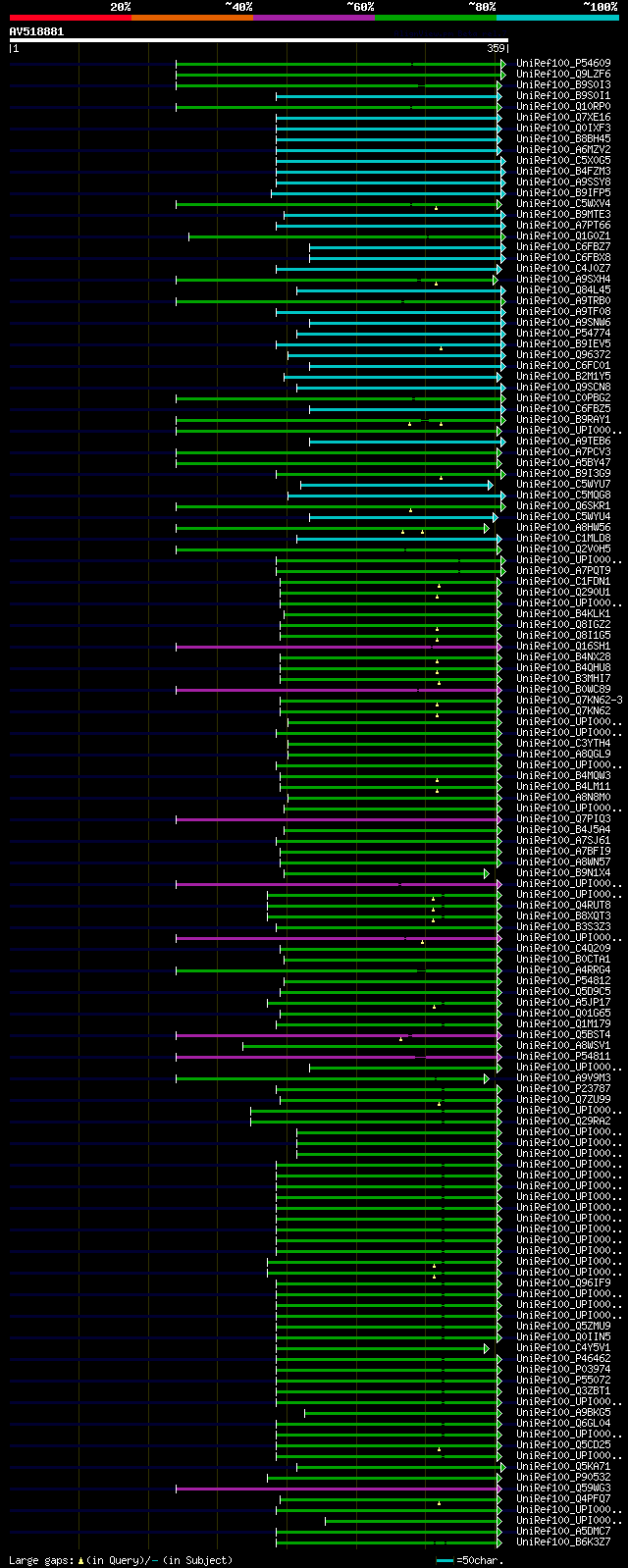Open hit UniRef100_Q9LZF6
Viewport: 628px width, 1568px height.
[x=563, y=74]
